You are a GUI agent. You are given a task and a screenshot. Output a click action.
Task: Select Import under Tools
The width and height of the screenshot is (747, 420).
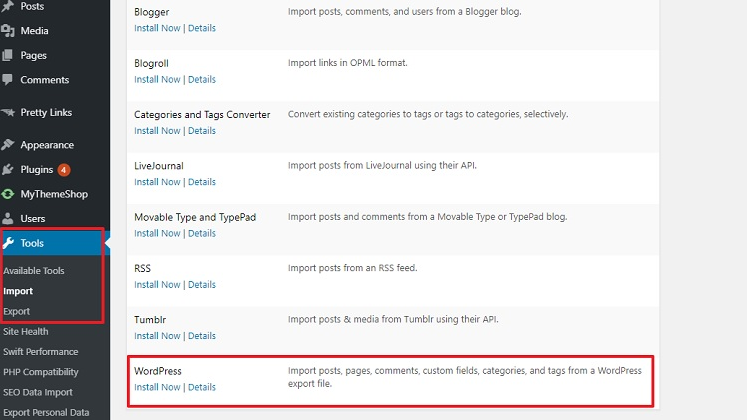(x=18, y=291)
